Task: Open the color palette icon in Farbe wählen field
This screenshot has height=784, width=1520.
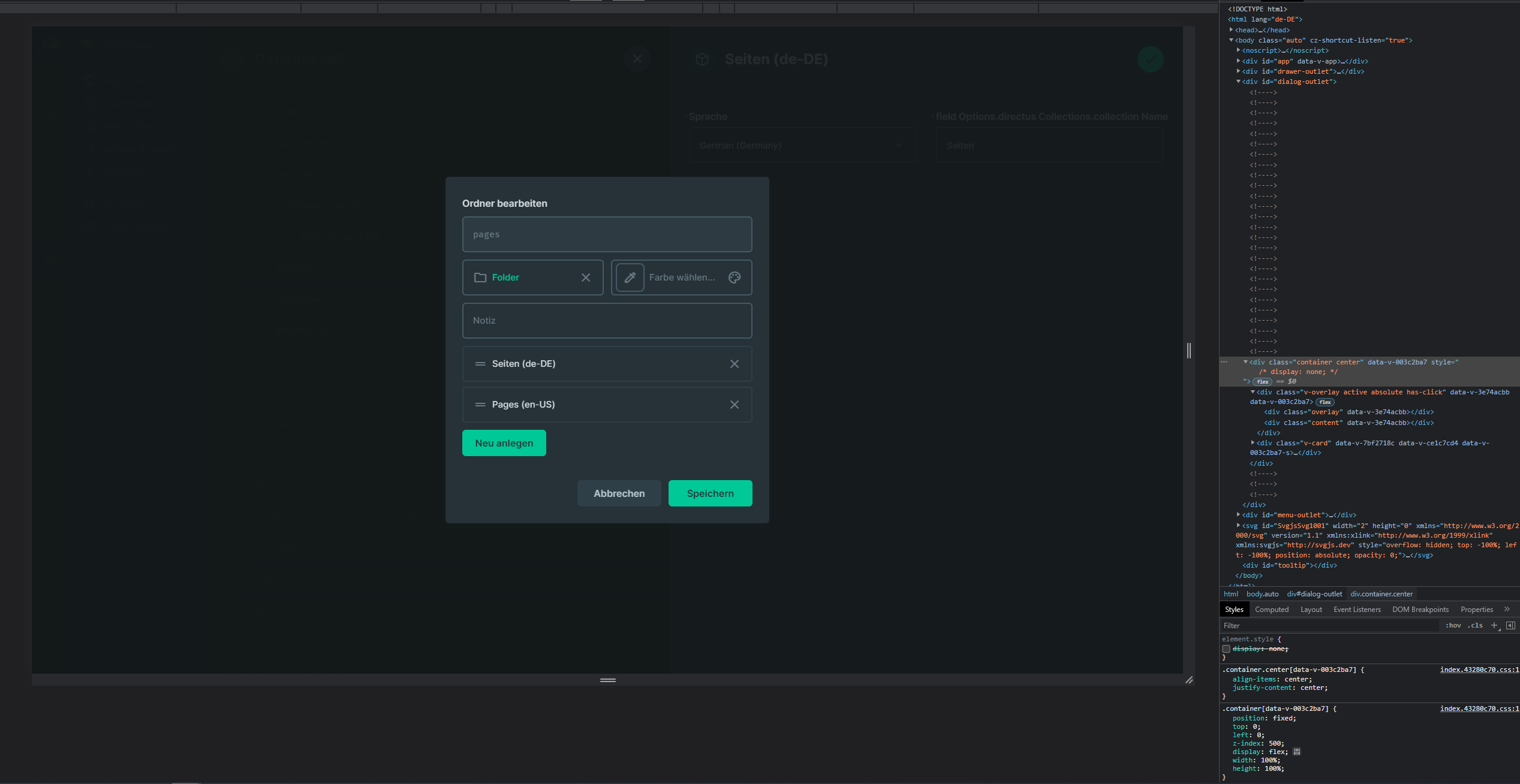Action: (x=735, y=278)
